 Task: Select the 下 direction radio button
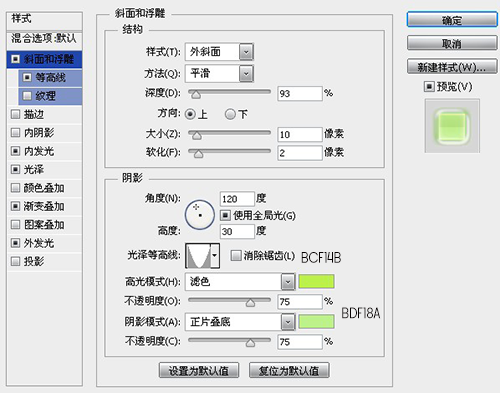[230, 114]
